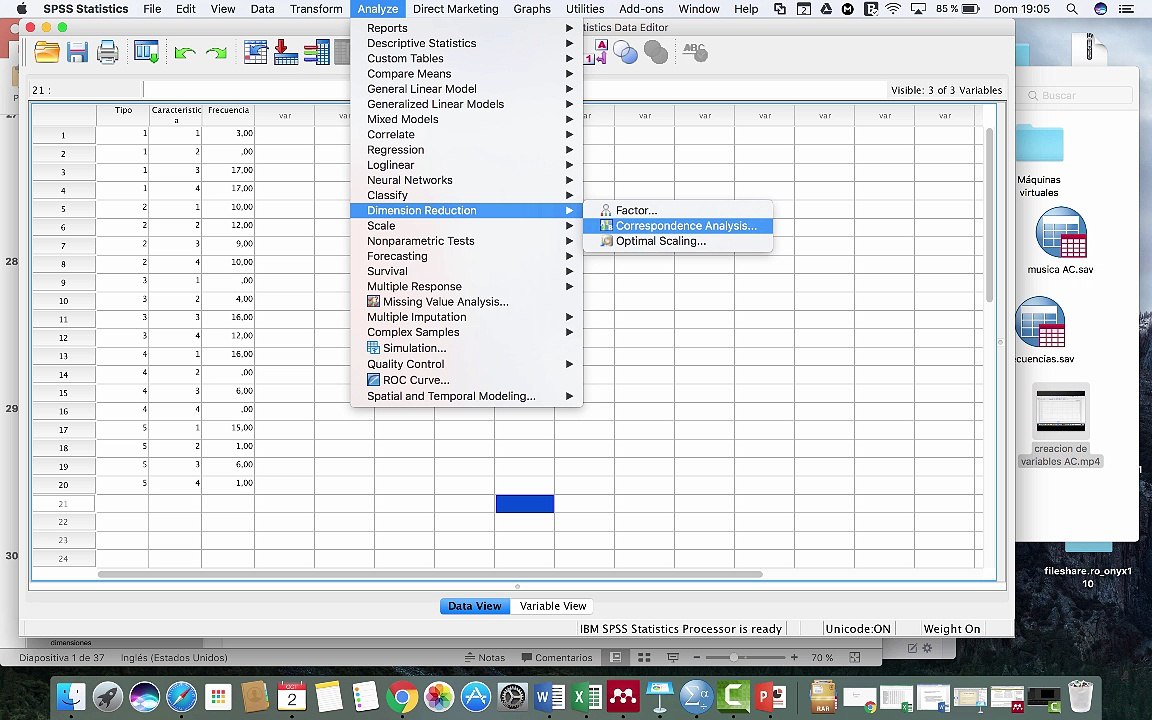Click the green Redo arrow icon

pyautogui.click(x=216, y=53)
